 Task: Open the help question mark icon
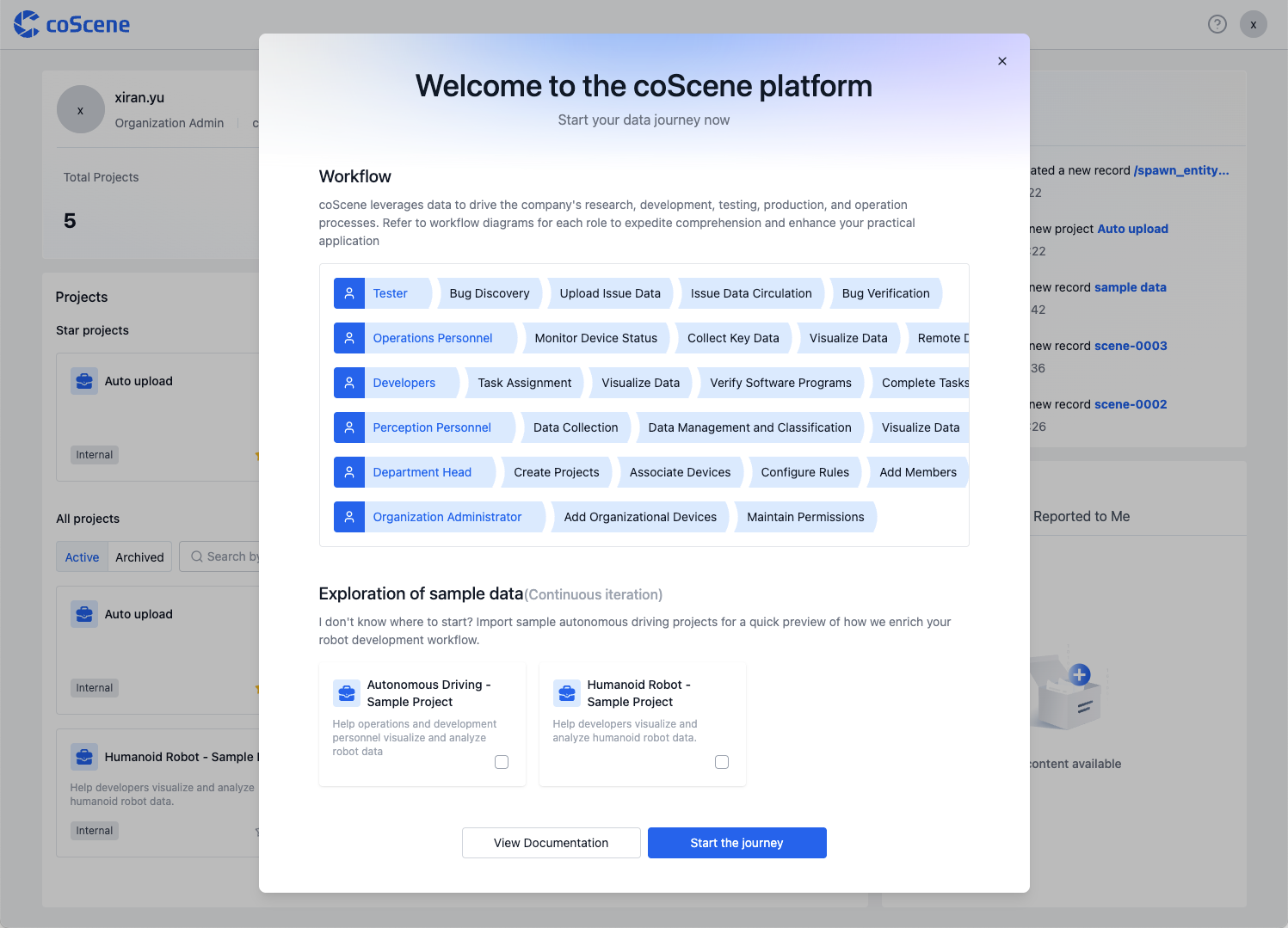click(x=1217, y=24)
